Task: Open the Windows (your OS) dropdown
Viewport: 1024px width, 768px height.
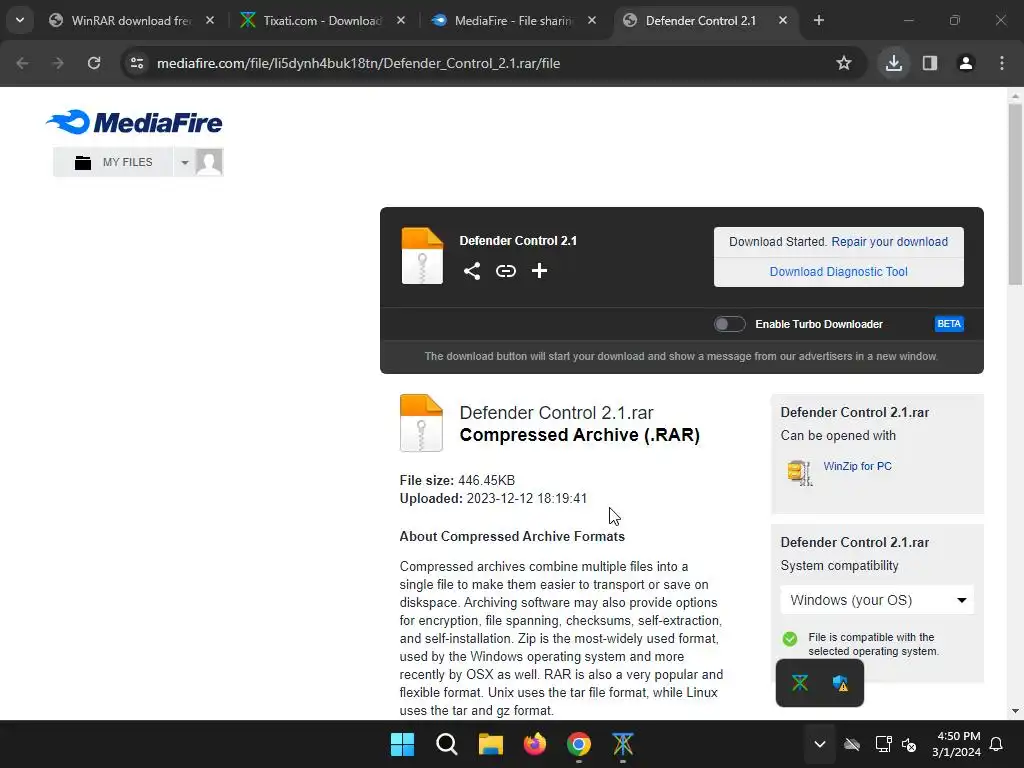Action: [877, 600]
